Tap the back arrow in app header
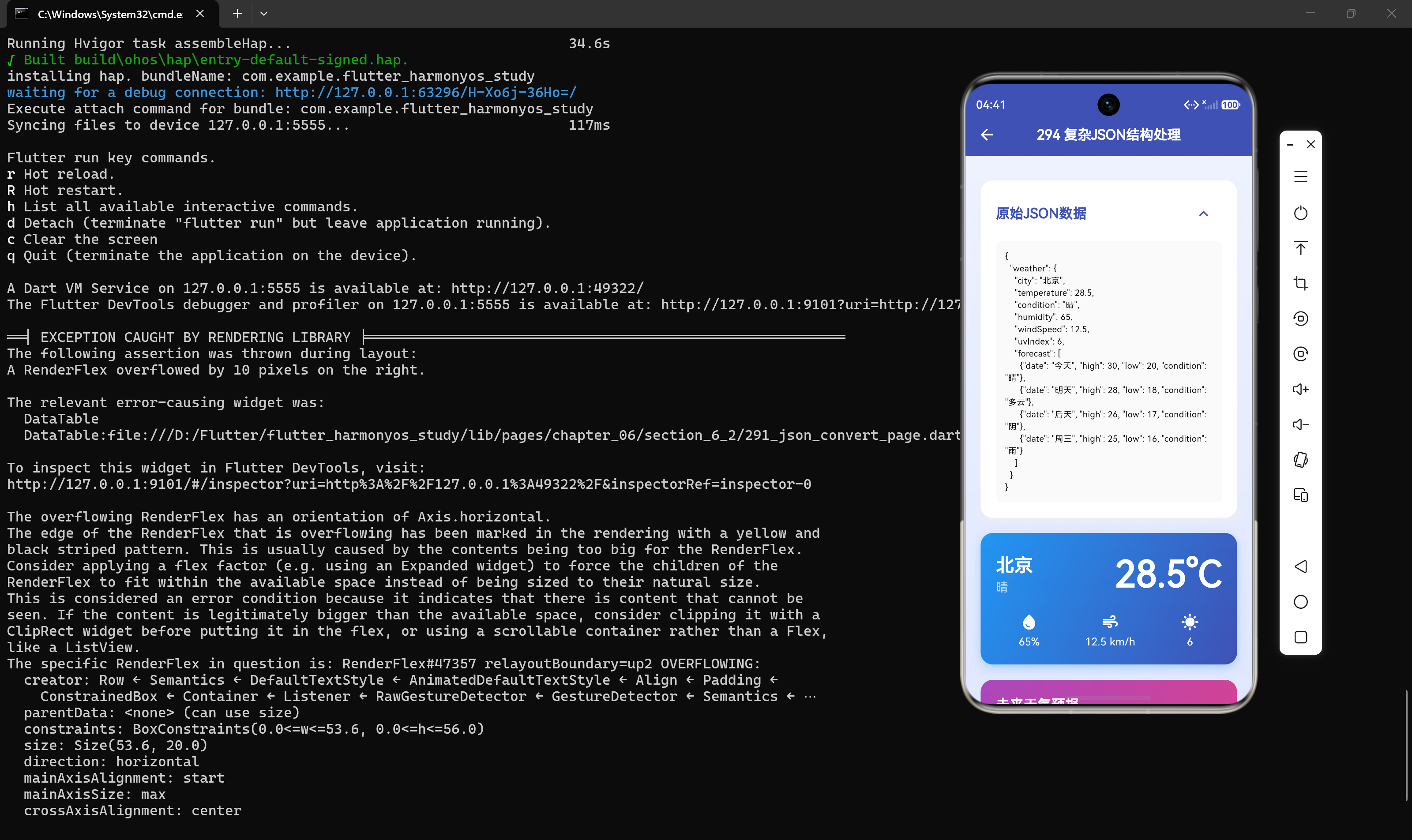The width and height of the screenshot is (1412, 840). pos(987,135)
